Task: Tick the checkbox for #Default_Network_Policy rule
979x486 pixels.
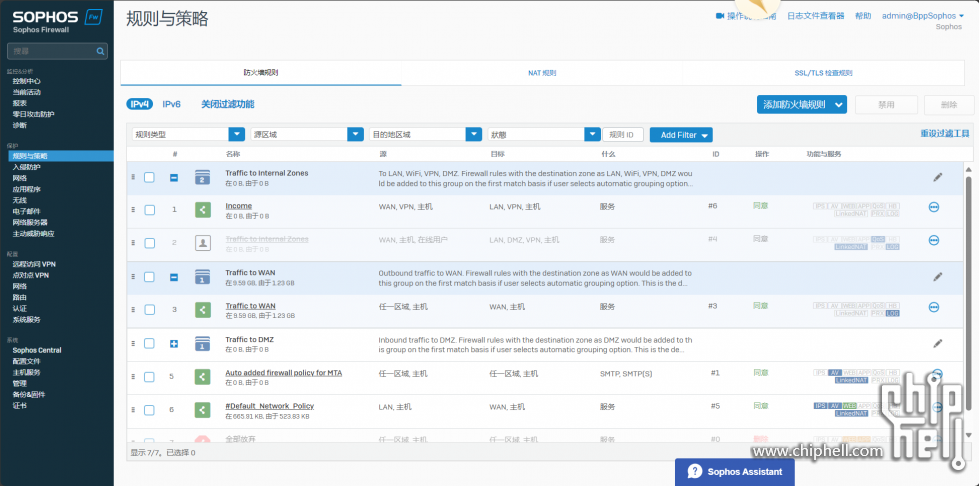Action: coord(149,410)
